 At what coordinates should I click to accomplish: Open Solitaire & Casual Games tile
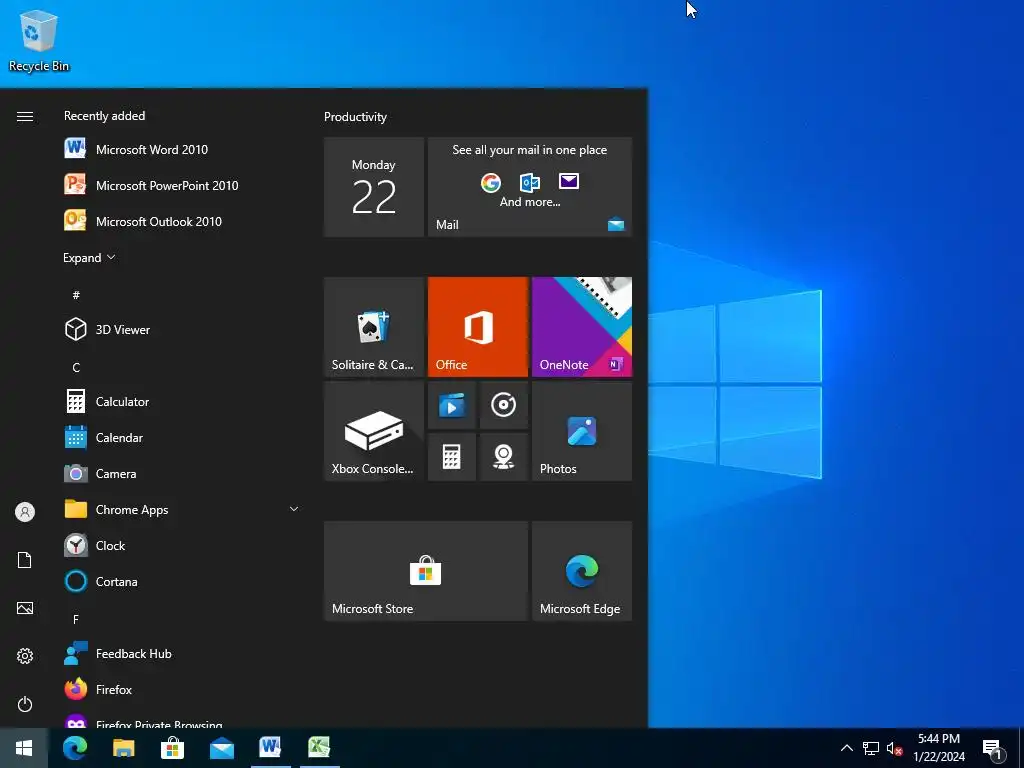click(x=374, y=327)
